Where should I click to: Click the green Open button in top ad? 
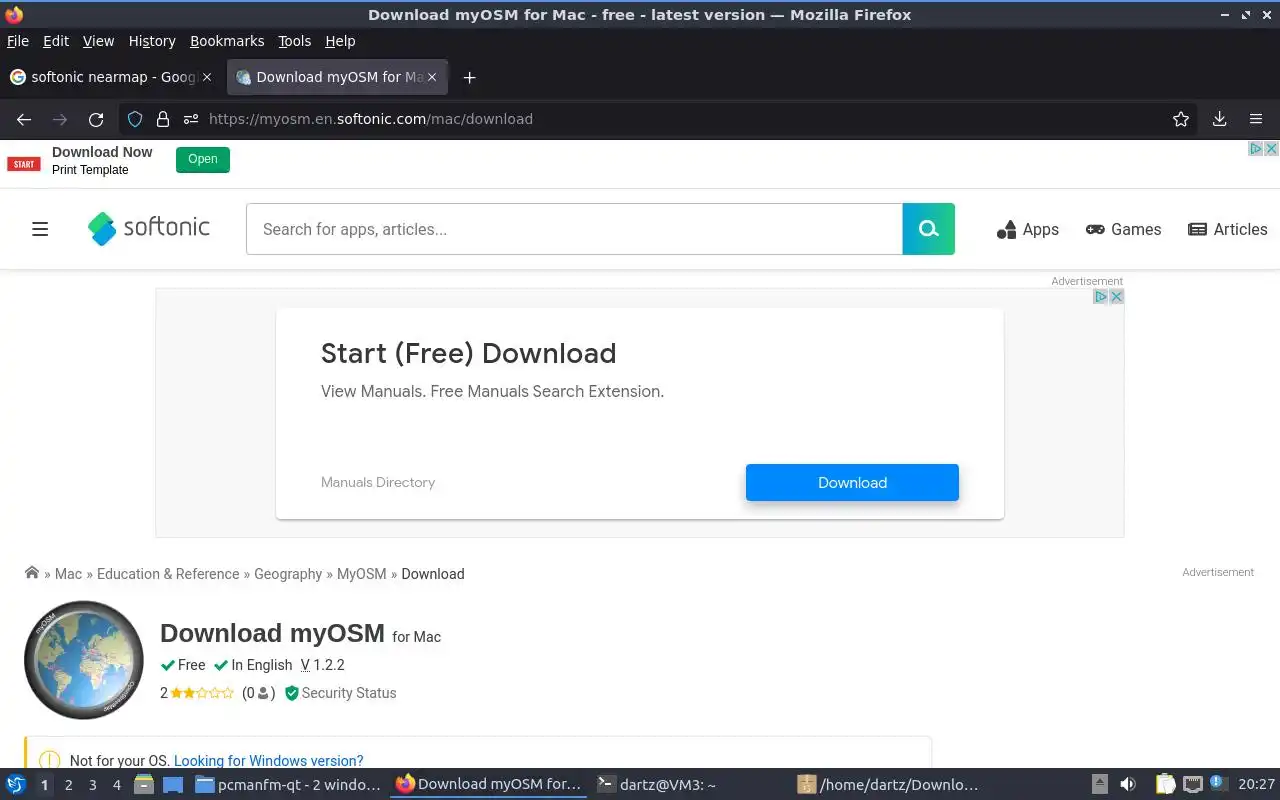tap(203, 159)
